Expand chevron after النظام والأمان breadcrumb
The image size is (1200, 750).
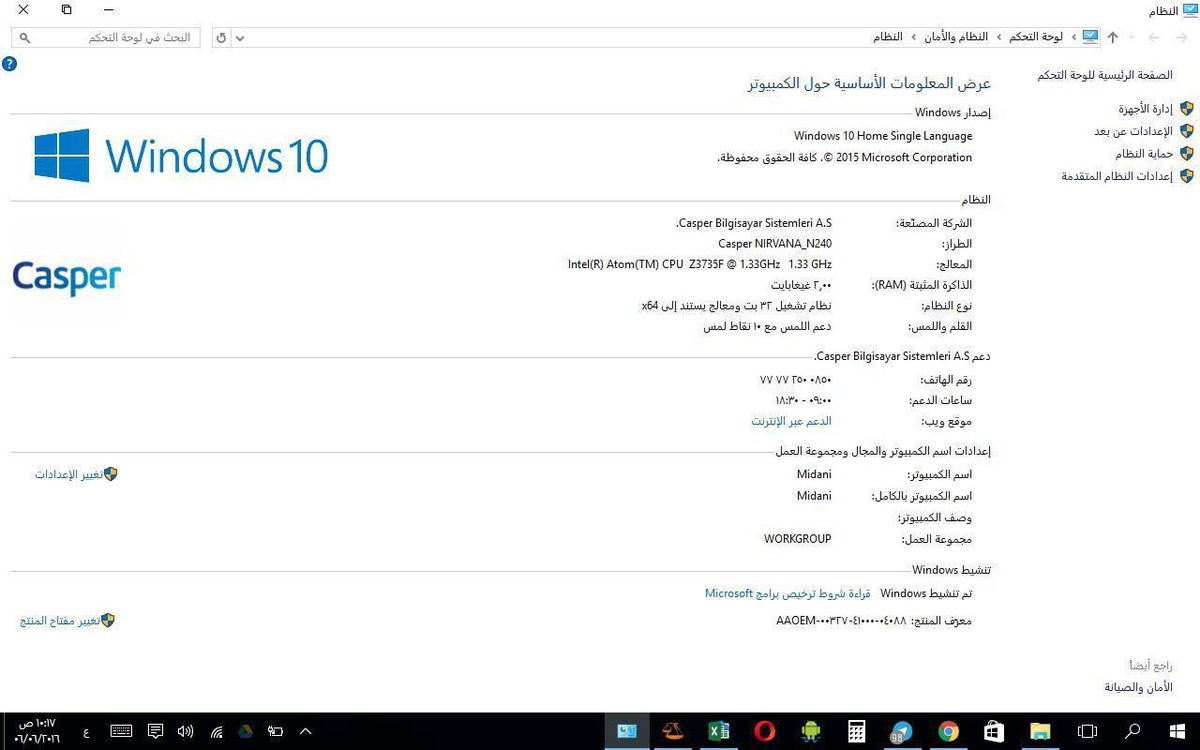912,37
